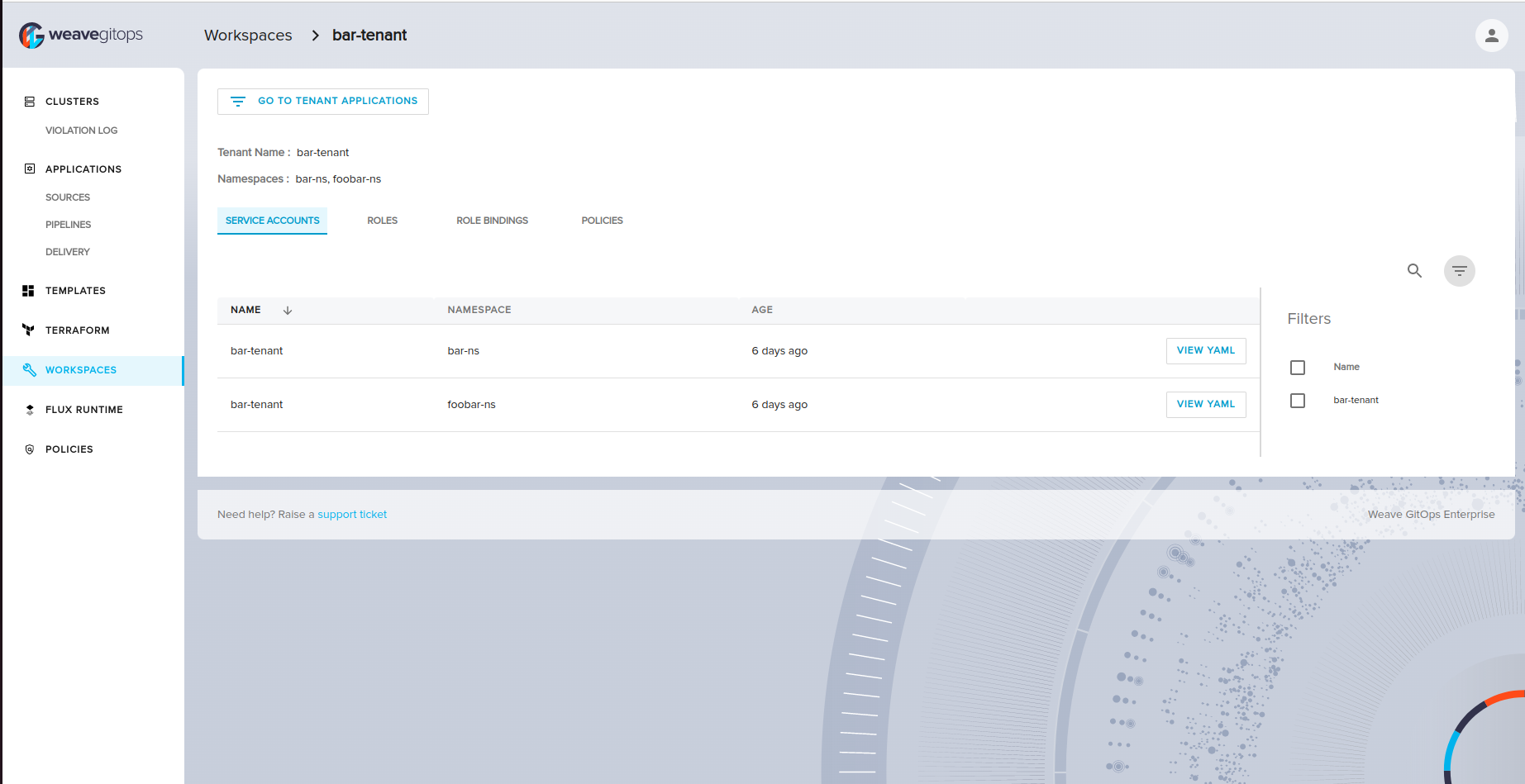This screenshot has height=784, width=1525.
Task: Open Violation Log in the sidebar
Action: (81, 131)
